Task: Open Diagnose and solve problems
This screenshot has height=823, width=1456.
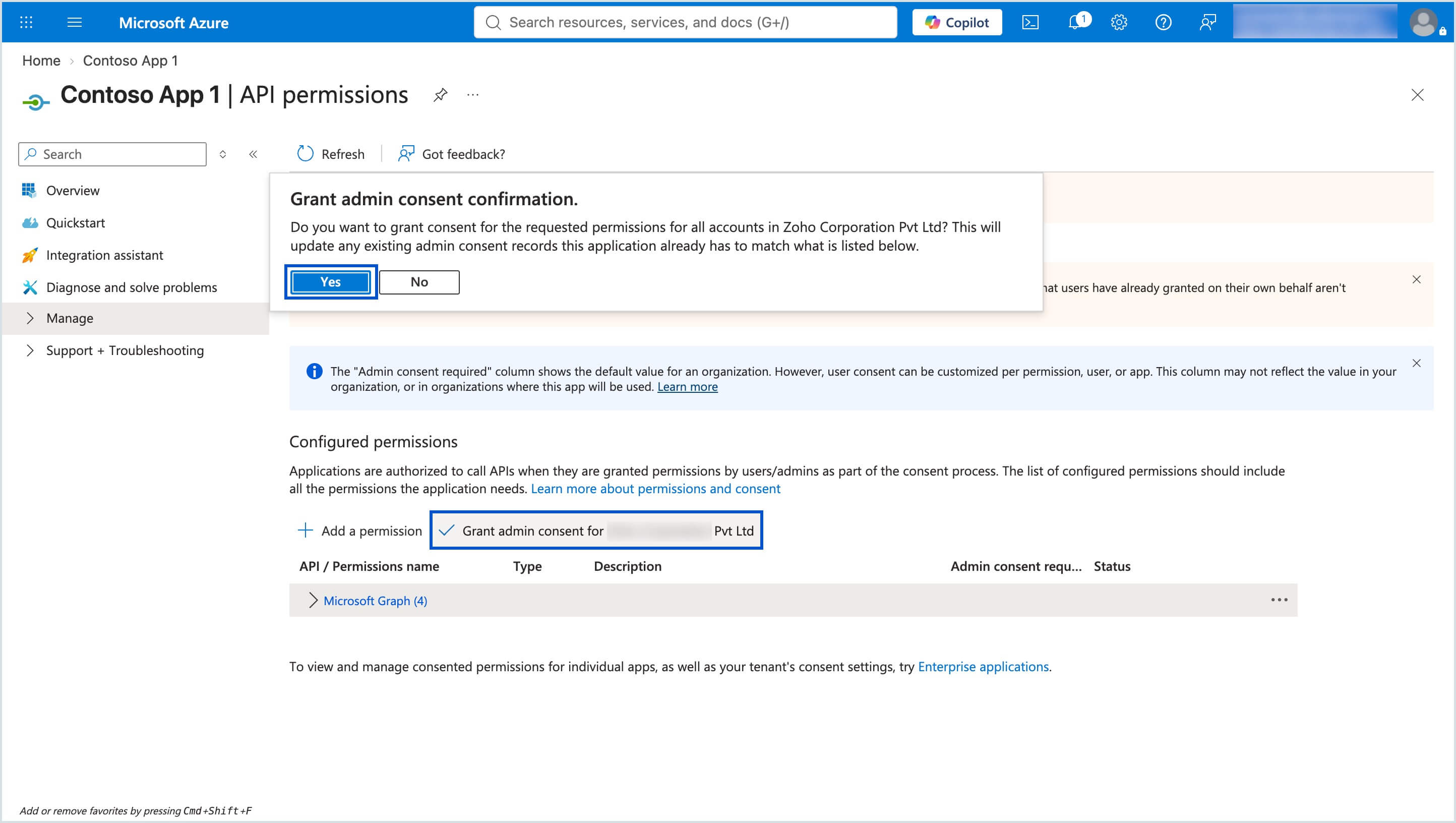Action: (x=131, y=287)
